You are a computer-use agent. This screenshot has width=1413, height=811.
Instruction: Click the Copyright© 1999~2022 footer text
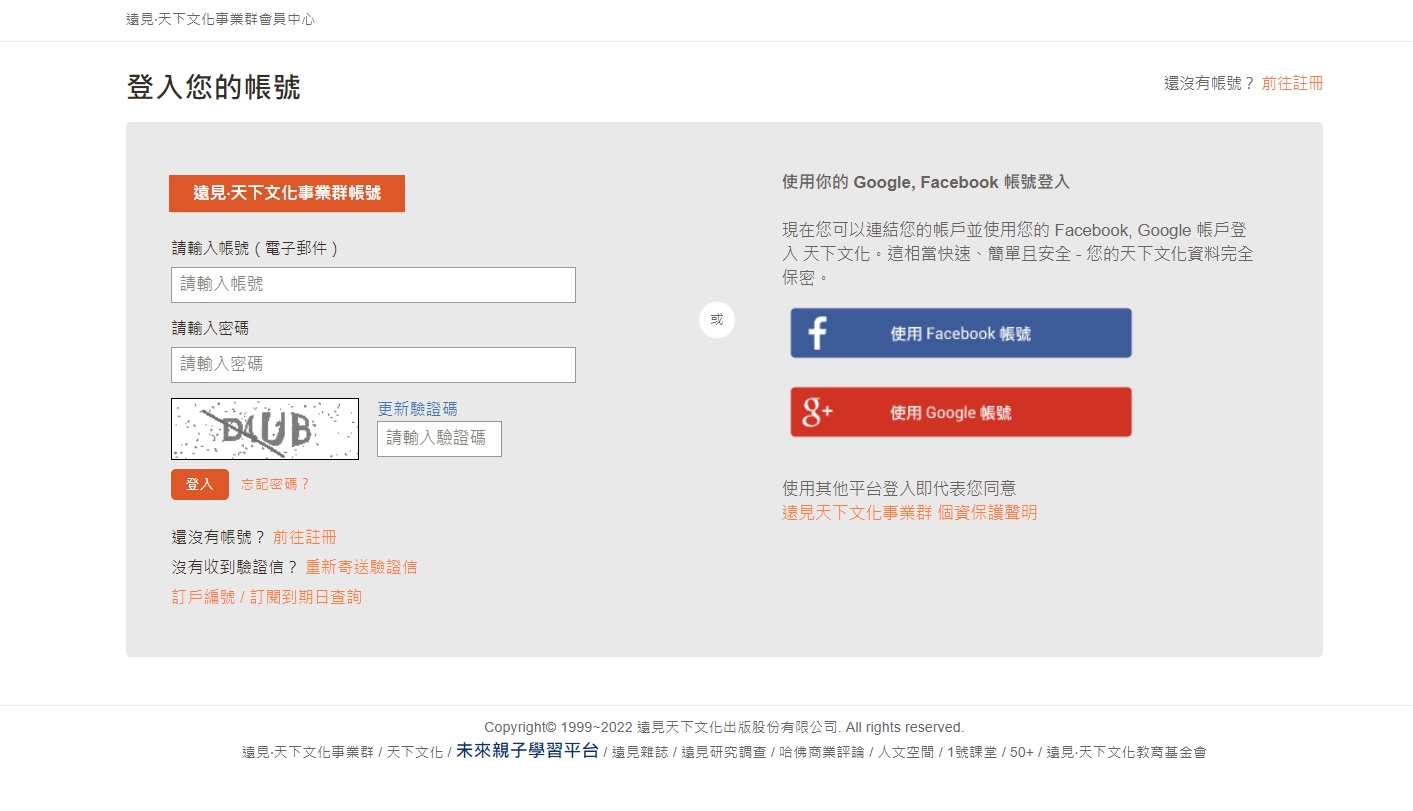(724, 727)
